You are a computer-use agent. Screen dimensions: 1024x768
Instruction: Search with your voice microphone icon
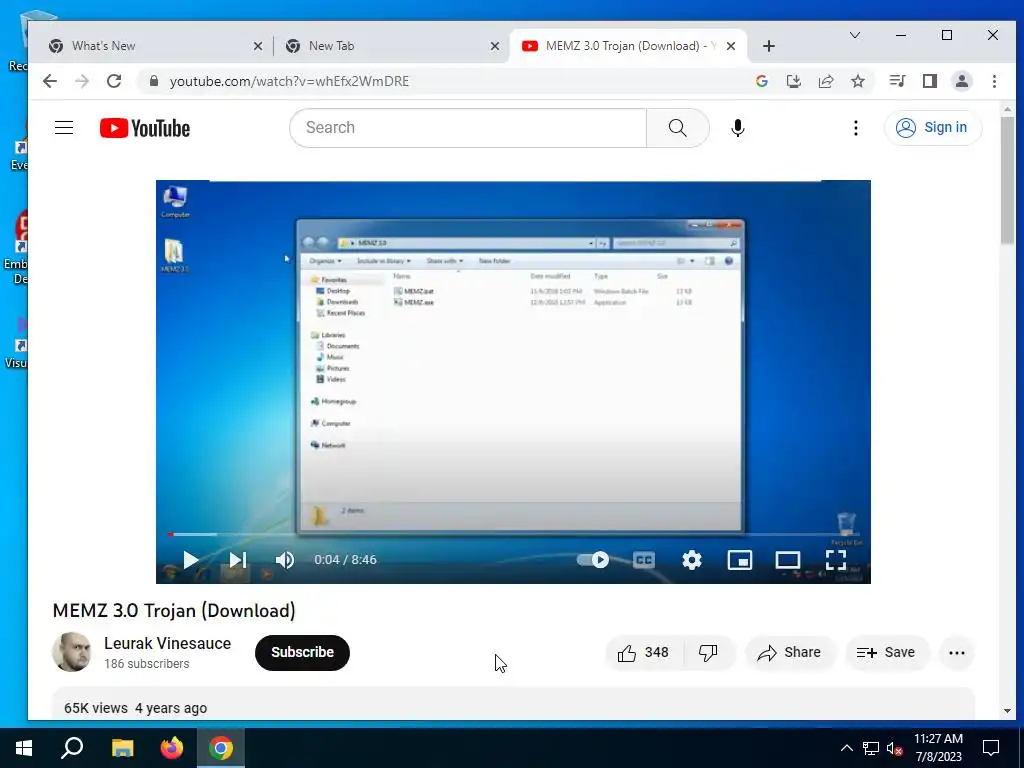tap(737, 128)
